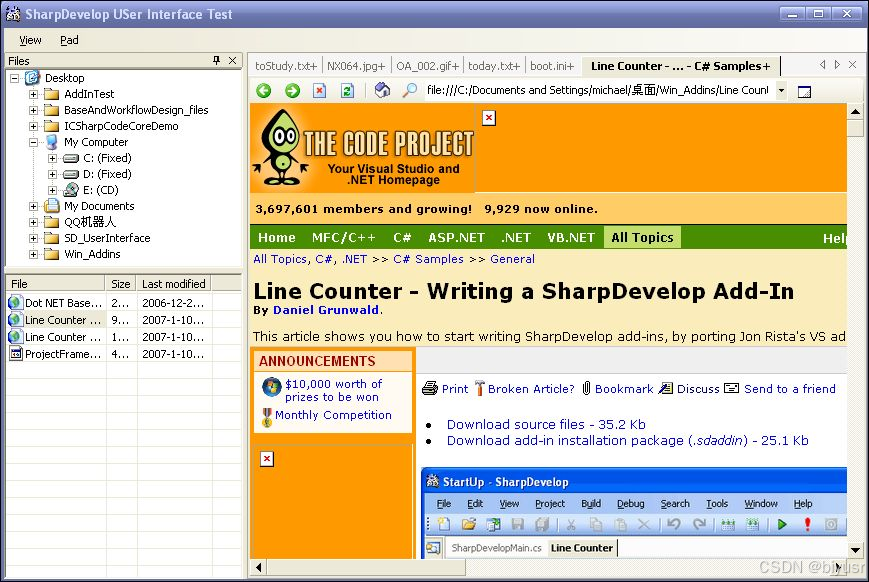
Task: Click the Print icon on the article page
Action: tap(430, 389)
